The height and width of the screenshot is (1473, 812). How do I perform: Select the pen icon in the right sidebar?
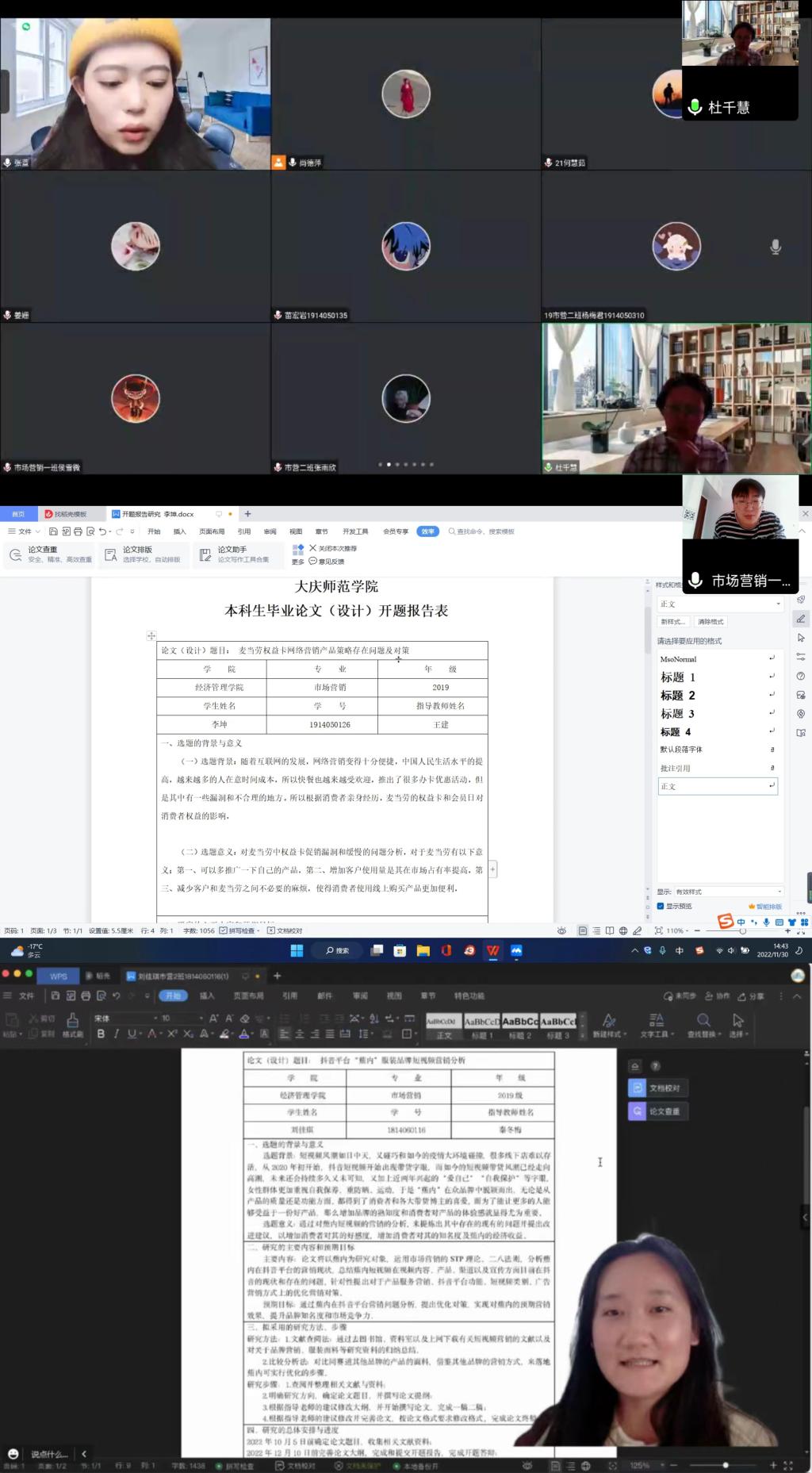pos(801,619)
